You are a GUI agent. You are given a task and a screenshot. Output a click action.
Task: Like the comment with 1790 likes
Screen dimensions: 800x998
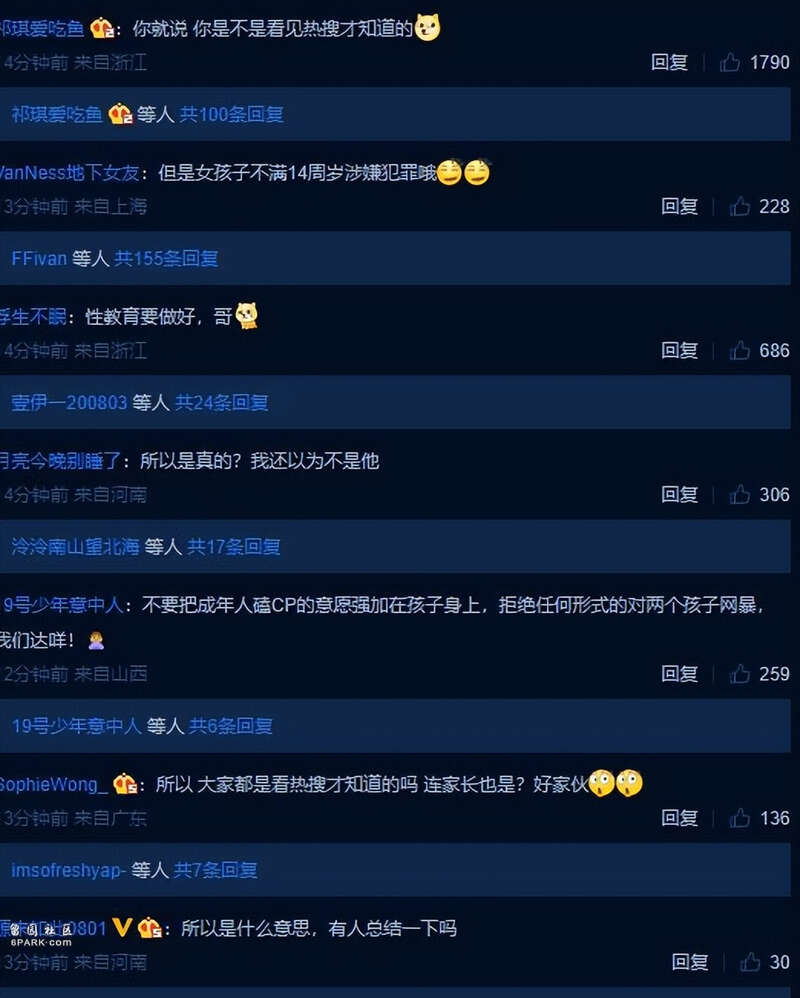pos(730,62)
